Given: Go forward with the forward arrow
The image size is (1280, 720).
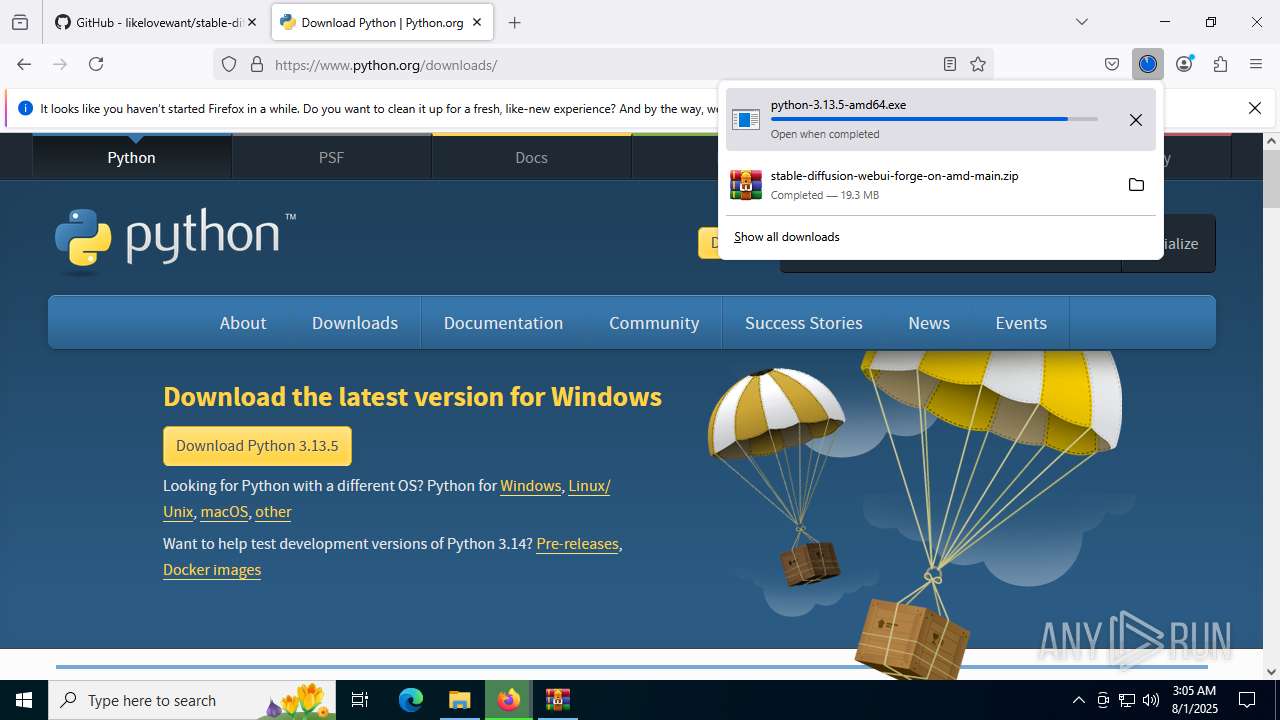Looking at the screenshot, I should (x=60, y=64).
